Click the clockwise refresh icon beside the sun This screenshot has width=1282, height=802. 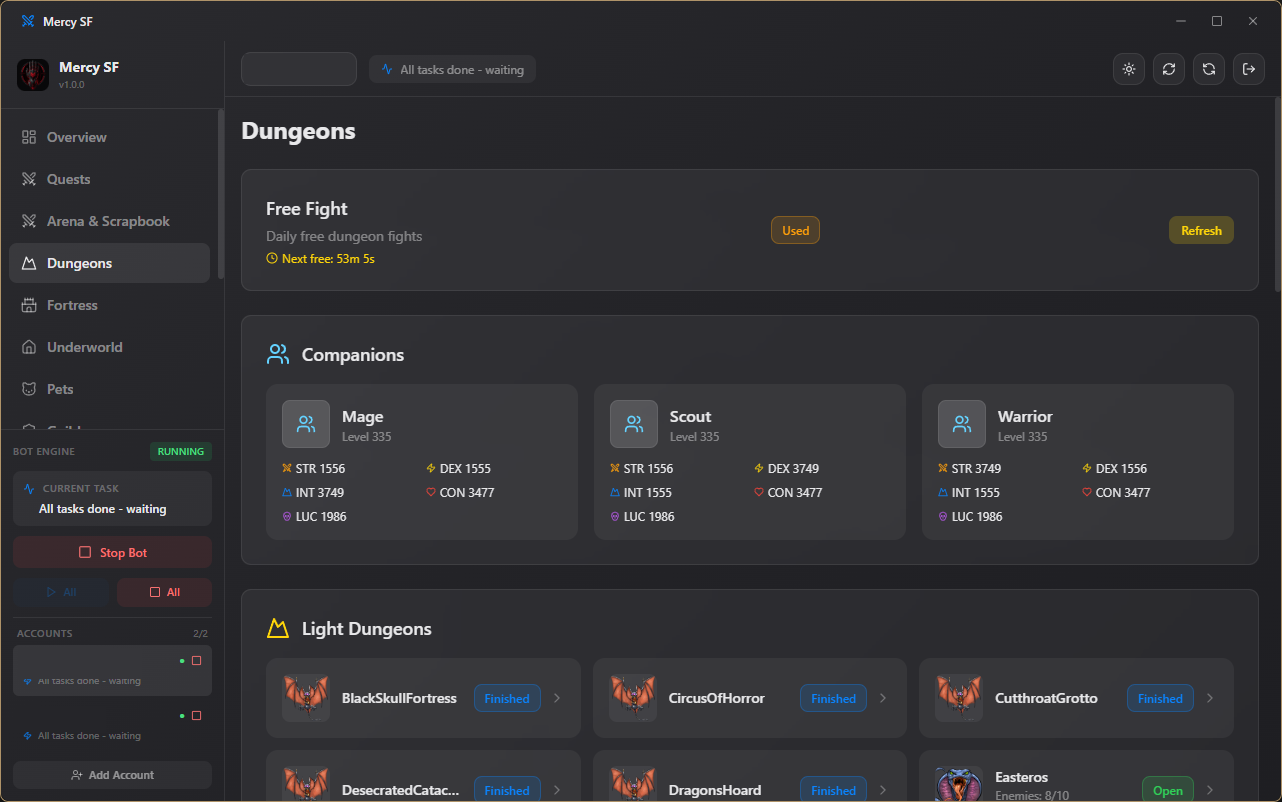1169,69
